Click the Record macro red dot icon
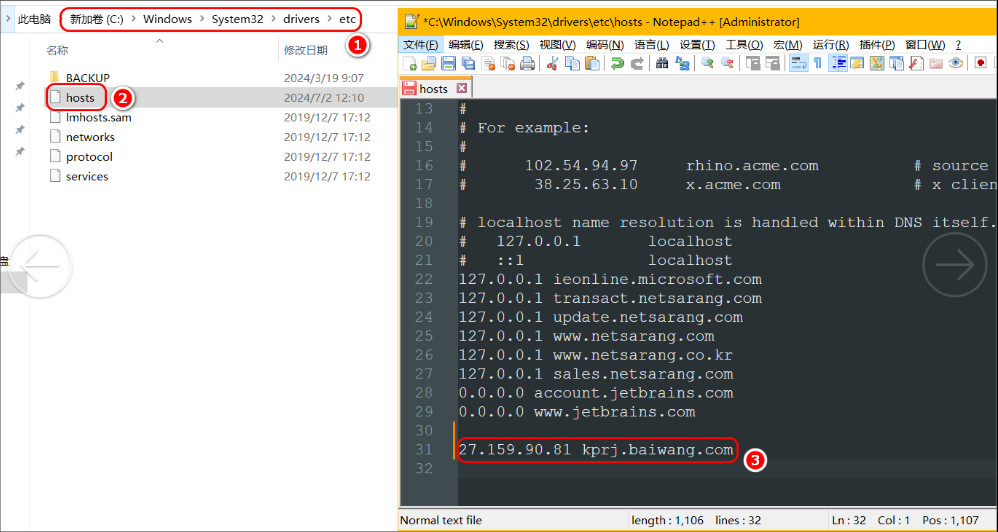 (980, 63)
